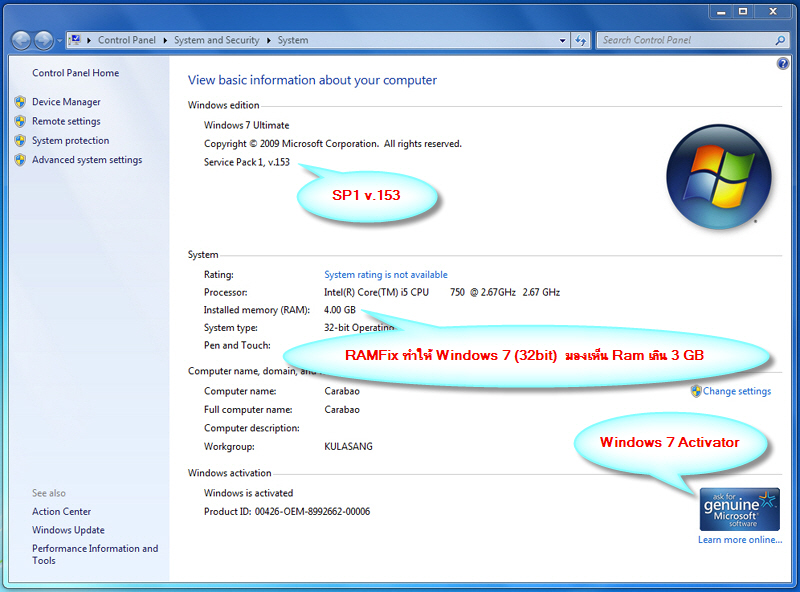Click the shield icon beside Device Manager
This screenshot has width=800, height=592.
pyautogui.click(x=20, y=102)
